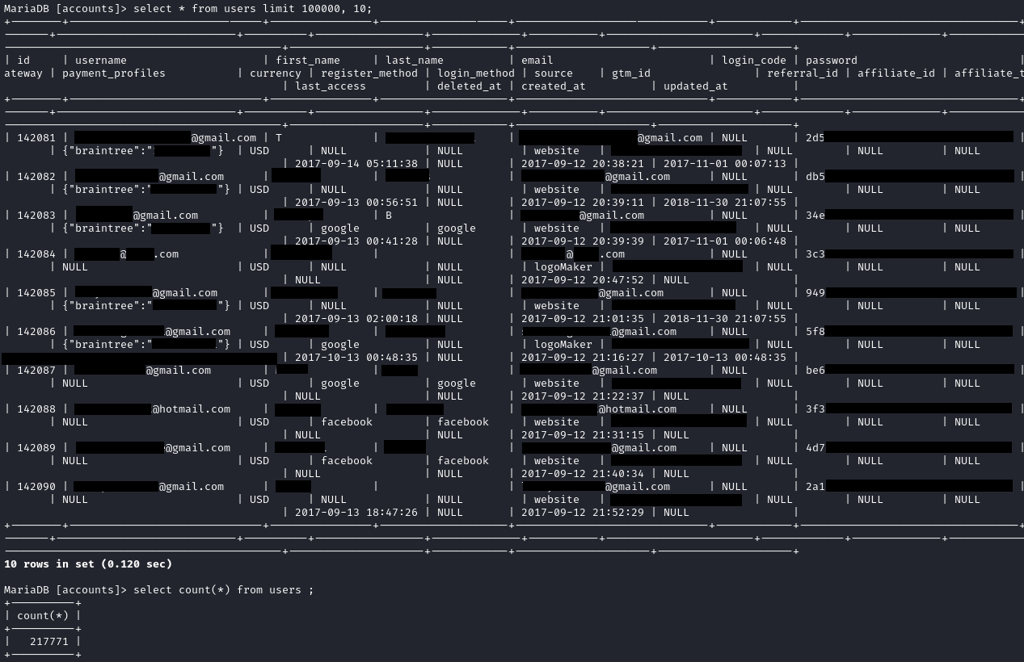This screenshot has width=1024, height=662.
Task: Click the 'currency' column header
Action: coord(275,73)
